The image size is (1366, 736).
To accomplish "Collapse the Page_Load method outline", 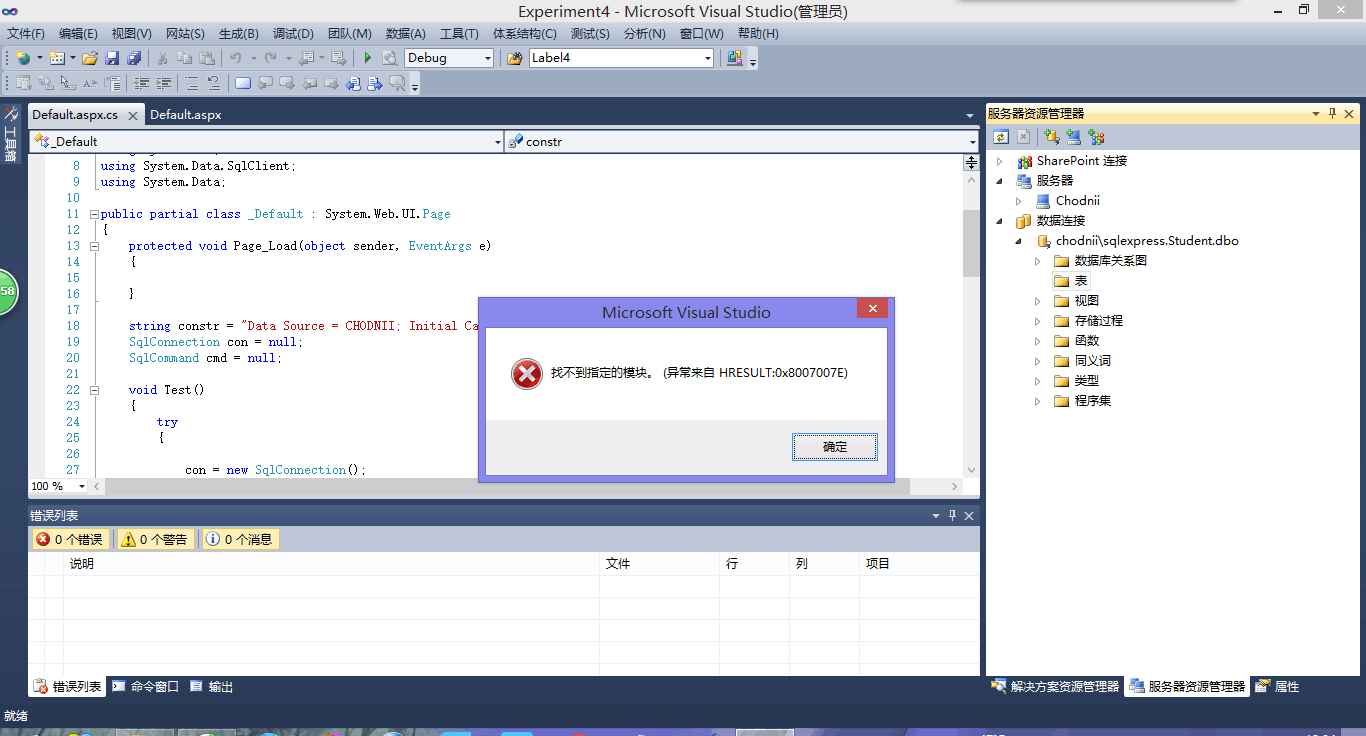I will (x=94, y=246).
